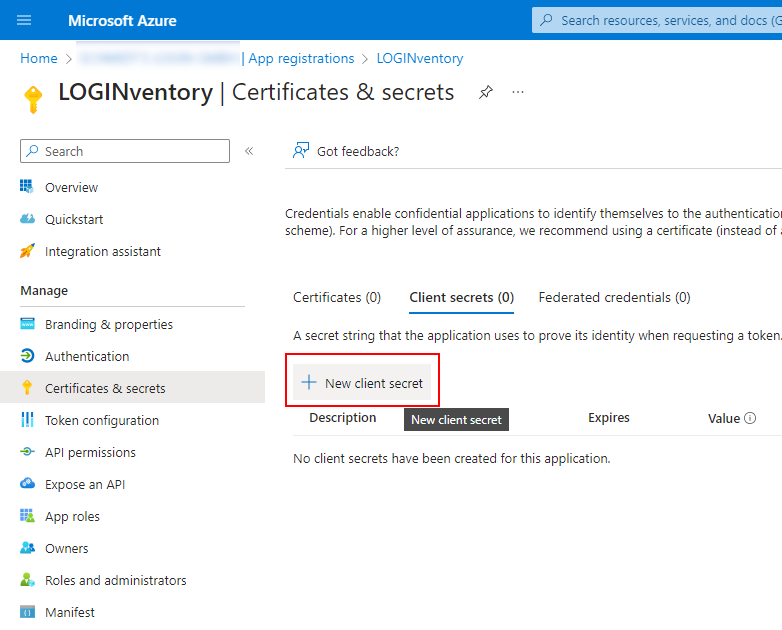Click Got feedback? button
Image resolution: width=782 pixels, height=630 pixels.
pos(346,151)
